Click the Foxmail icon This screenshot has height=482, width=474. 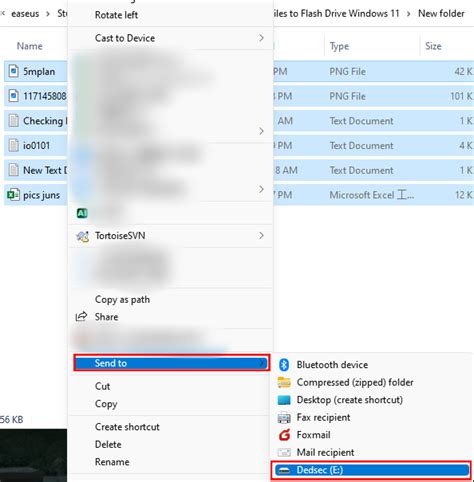tap(284, 435)
